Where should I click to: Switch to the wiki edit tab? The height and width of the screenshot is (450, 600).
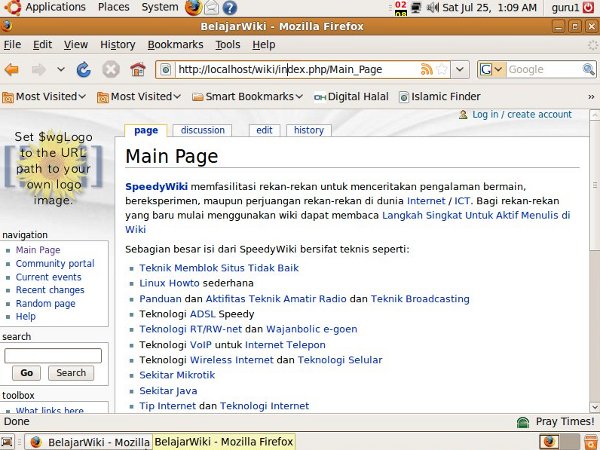(264, 130)
